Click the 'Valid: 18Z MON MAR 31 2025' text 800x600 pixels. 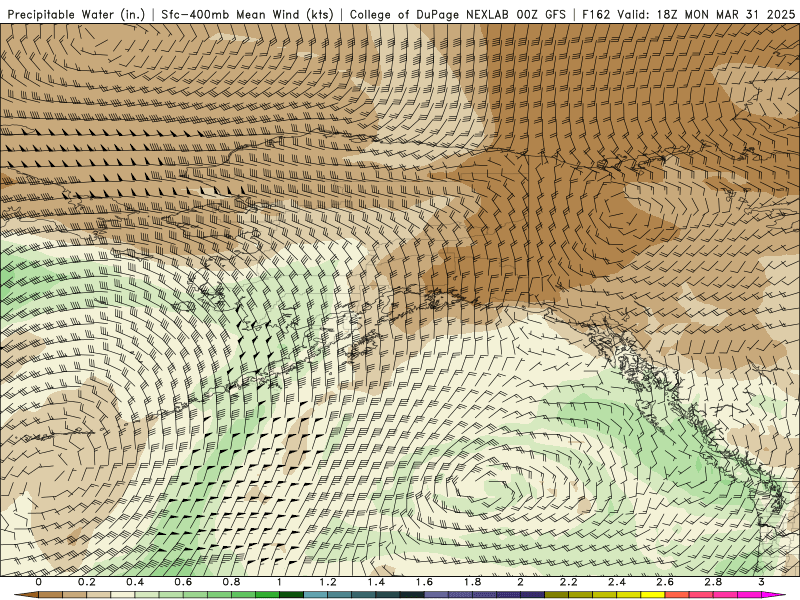pyautogui.click(x=706, y=14)
